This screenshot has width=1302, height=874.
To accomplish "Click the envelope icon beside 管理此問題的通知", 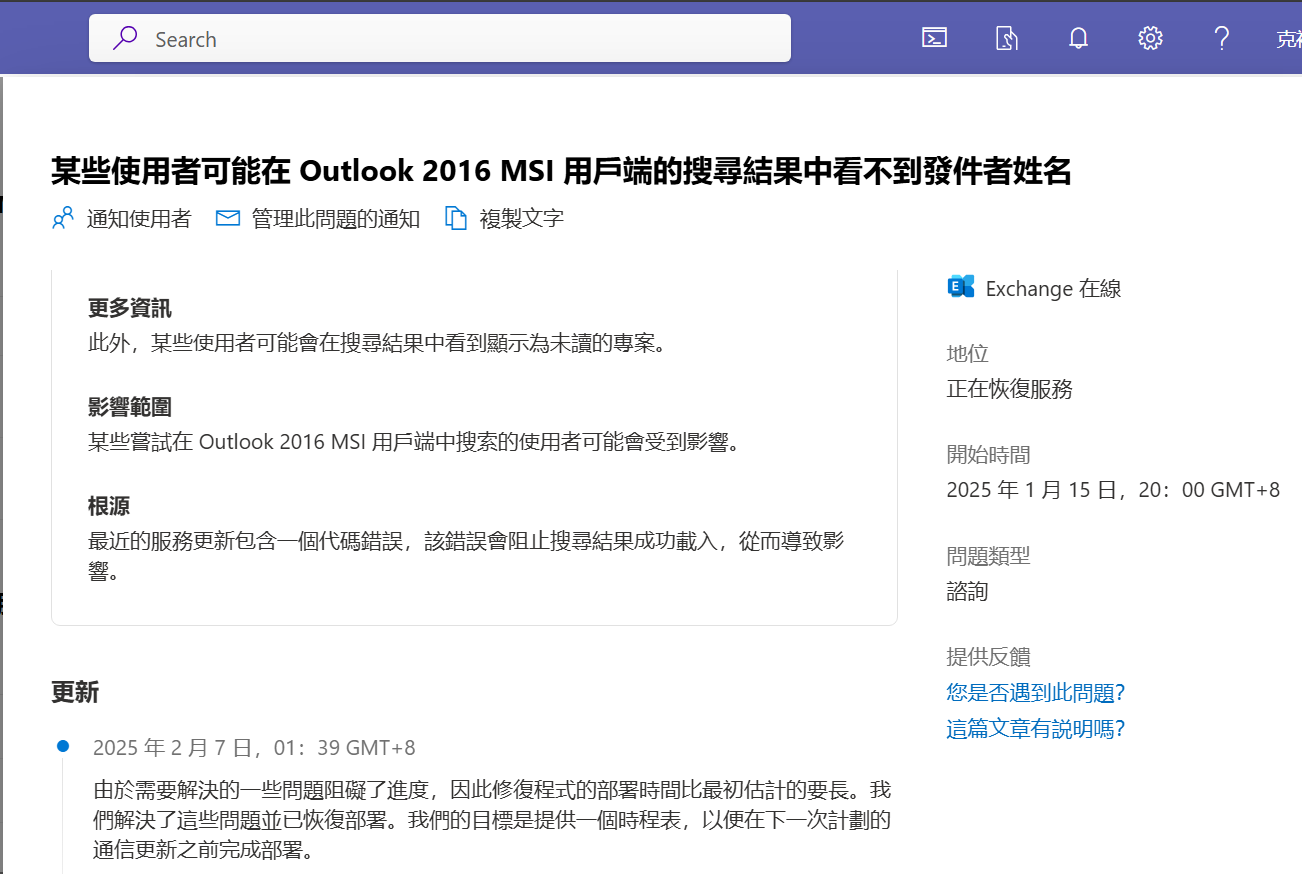I will point(228,218).
